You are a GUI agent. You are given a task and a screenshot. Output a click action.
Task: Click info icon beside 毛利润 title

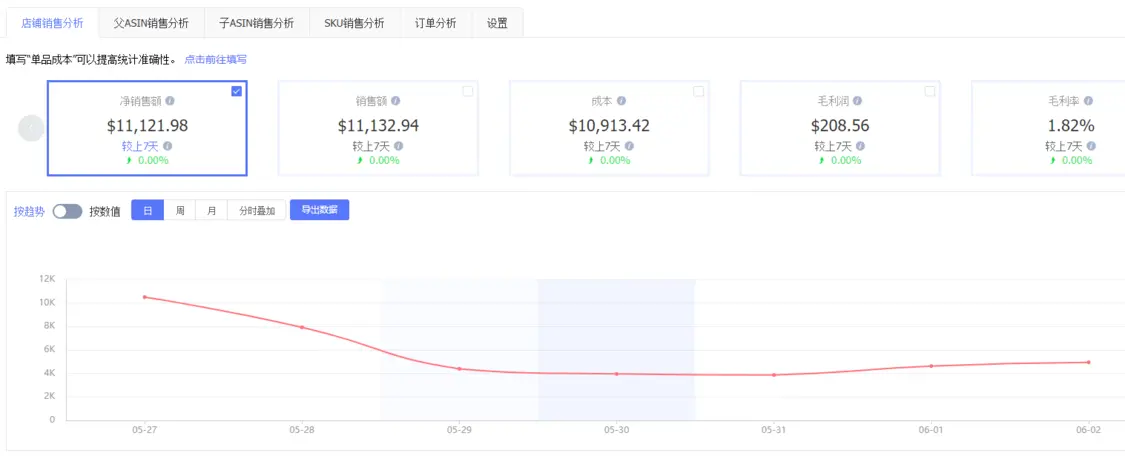click(857, 101)
